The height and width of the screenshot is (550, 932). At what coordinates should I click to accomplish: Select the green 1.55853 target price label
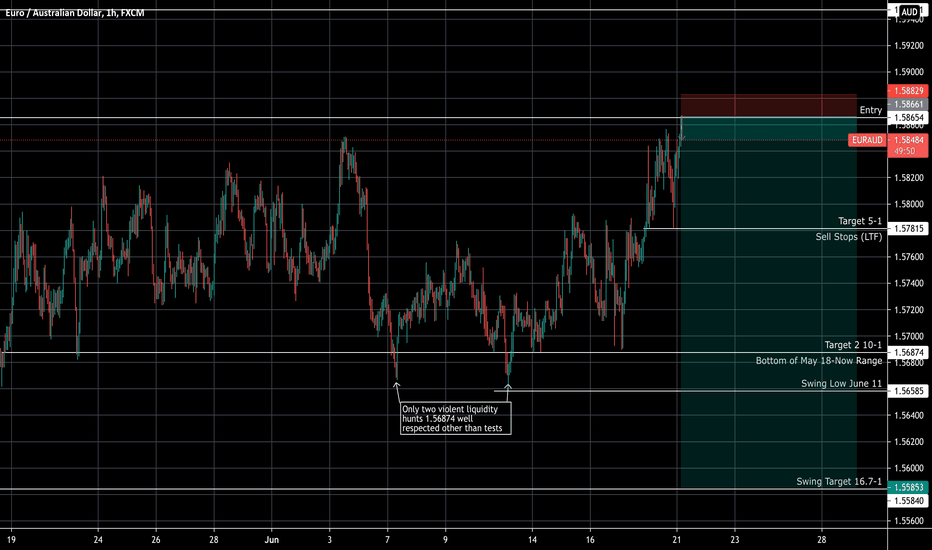point(908,487)
